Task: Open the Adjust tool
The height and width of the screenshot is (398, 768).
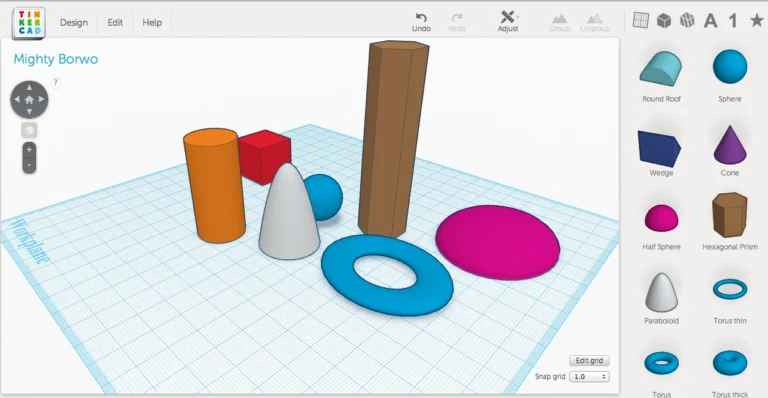Action: 508,22
